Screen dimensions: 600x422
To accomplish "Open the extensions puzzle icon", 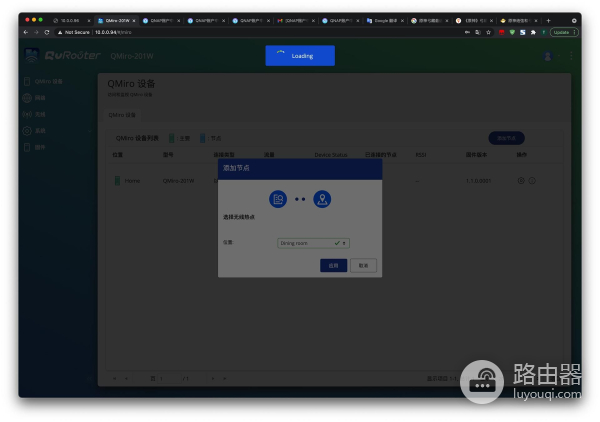I will (x=533, y=33).
